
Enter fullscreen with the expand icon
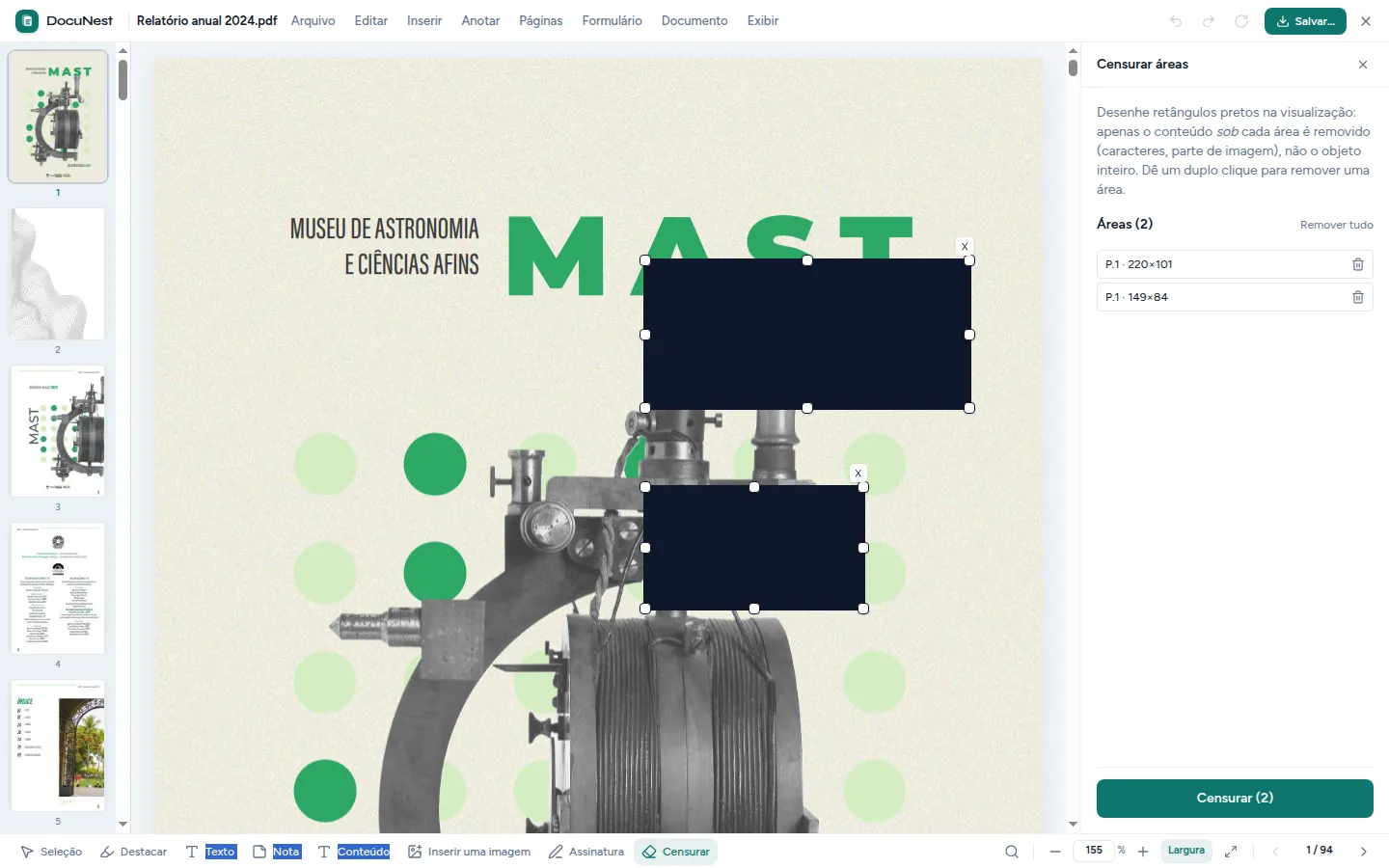(x=1231, y=852)
